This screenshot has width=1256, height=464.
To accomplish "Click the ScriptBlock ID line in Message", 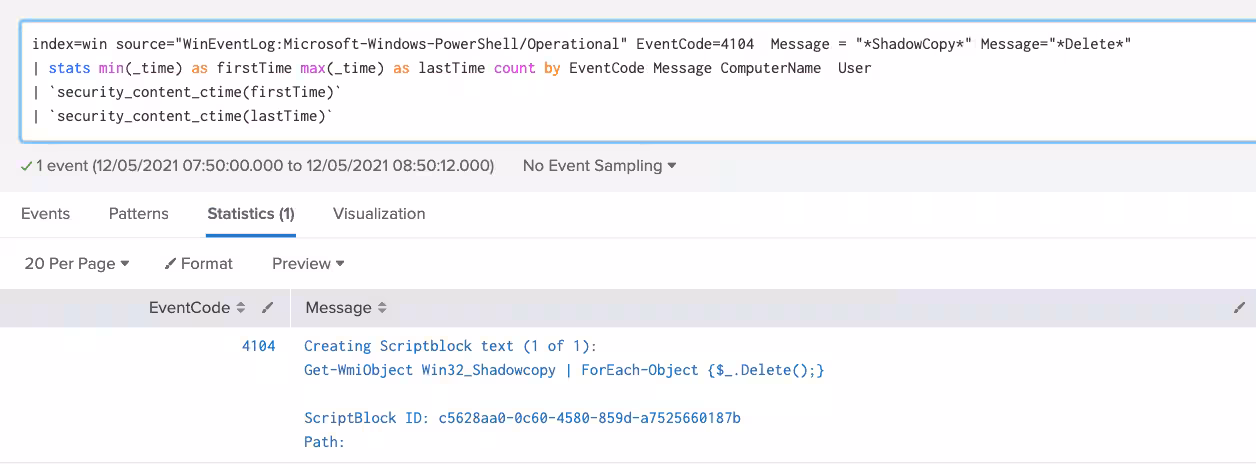I will tap(522, 417).
